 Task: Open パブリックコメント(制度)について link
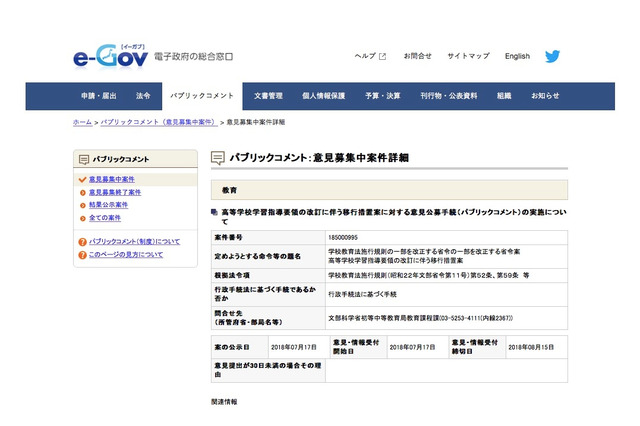click(x=134, y=242)
